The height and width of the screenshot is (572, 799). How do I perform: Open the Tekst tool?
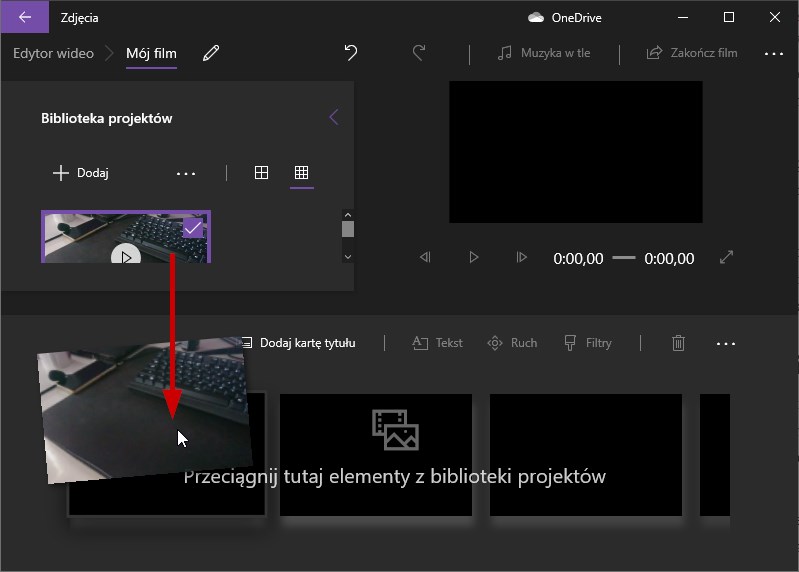point(437,343)
